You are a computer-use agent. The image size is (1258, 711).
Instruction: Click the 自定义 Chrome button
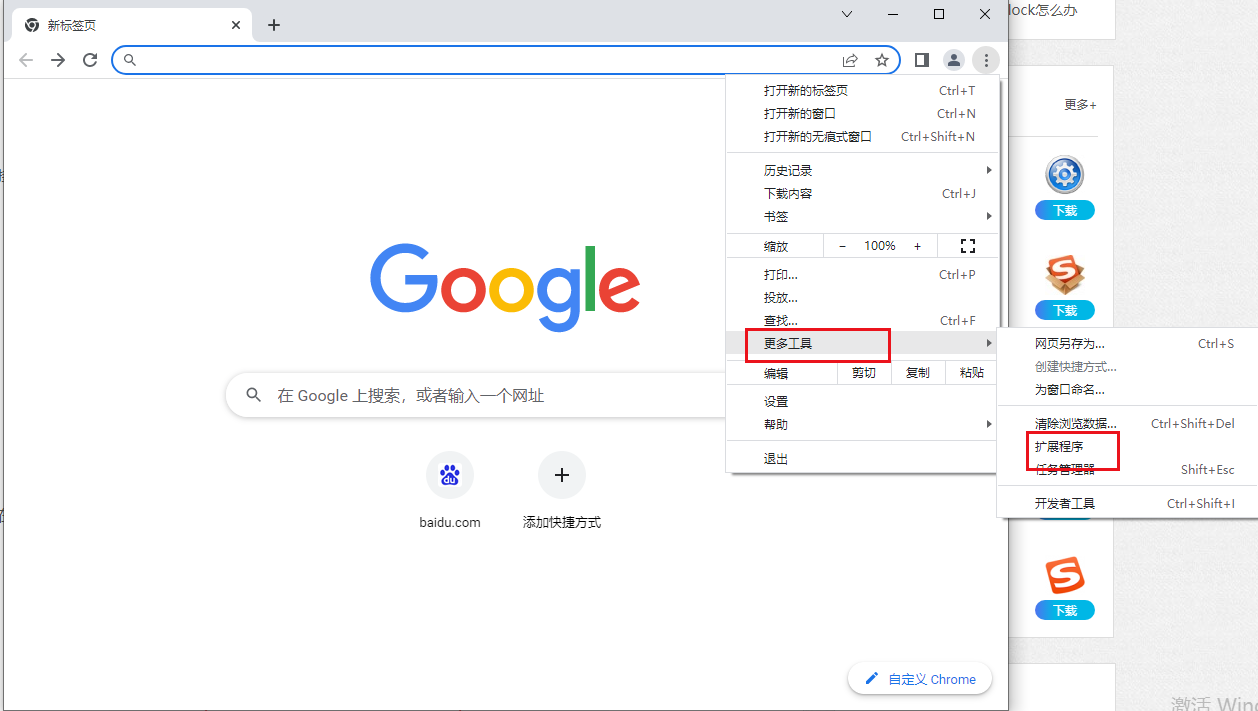(920, 679)
